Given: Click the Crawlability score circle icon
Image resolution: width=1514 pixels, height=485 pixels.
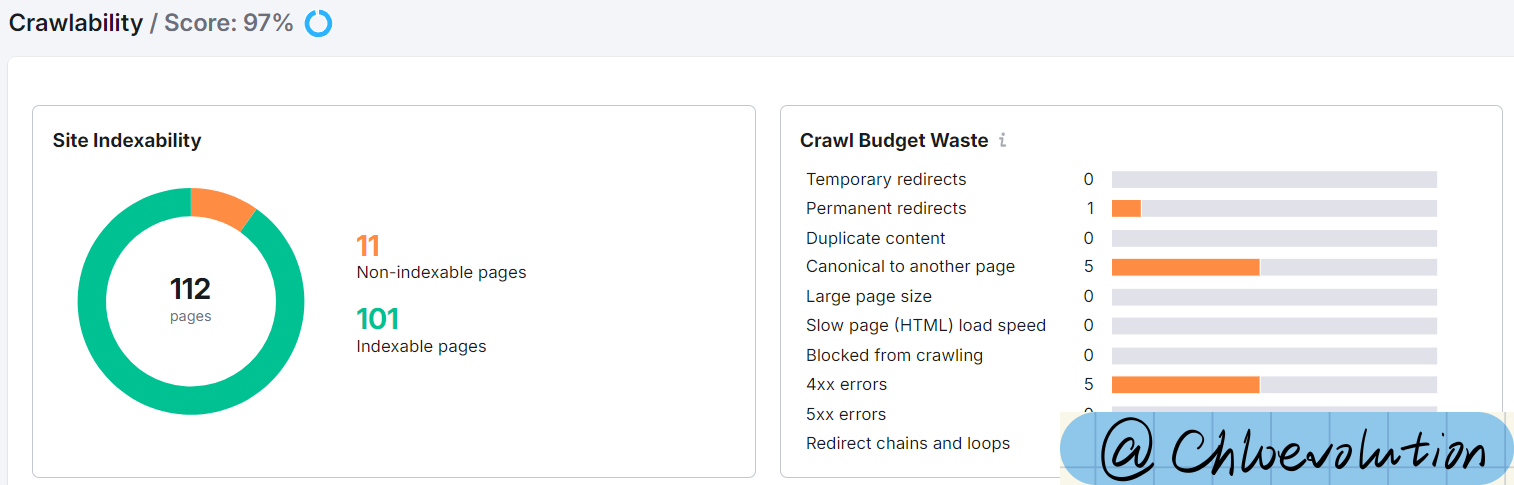Looking at the screenshot, I should pos(318,23).
